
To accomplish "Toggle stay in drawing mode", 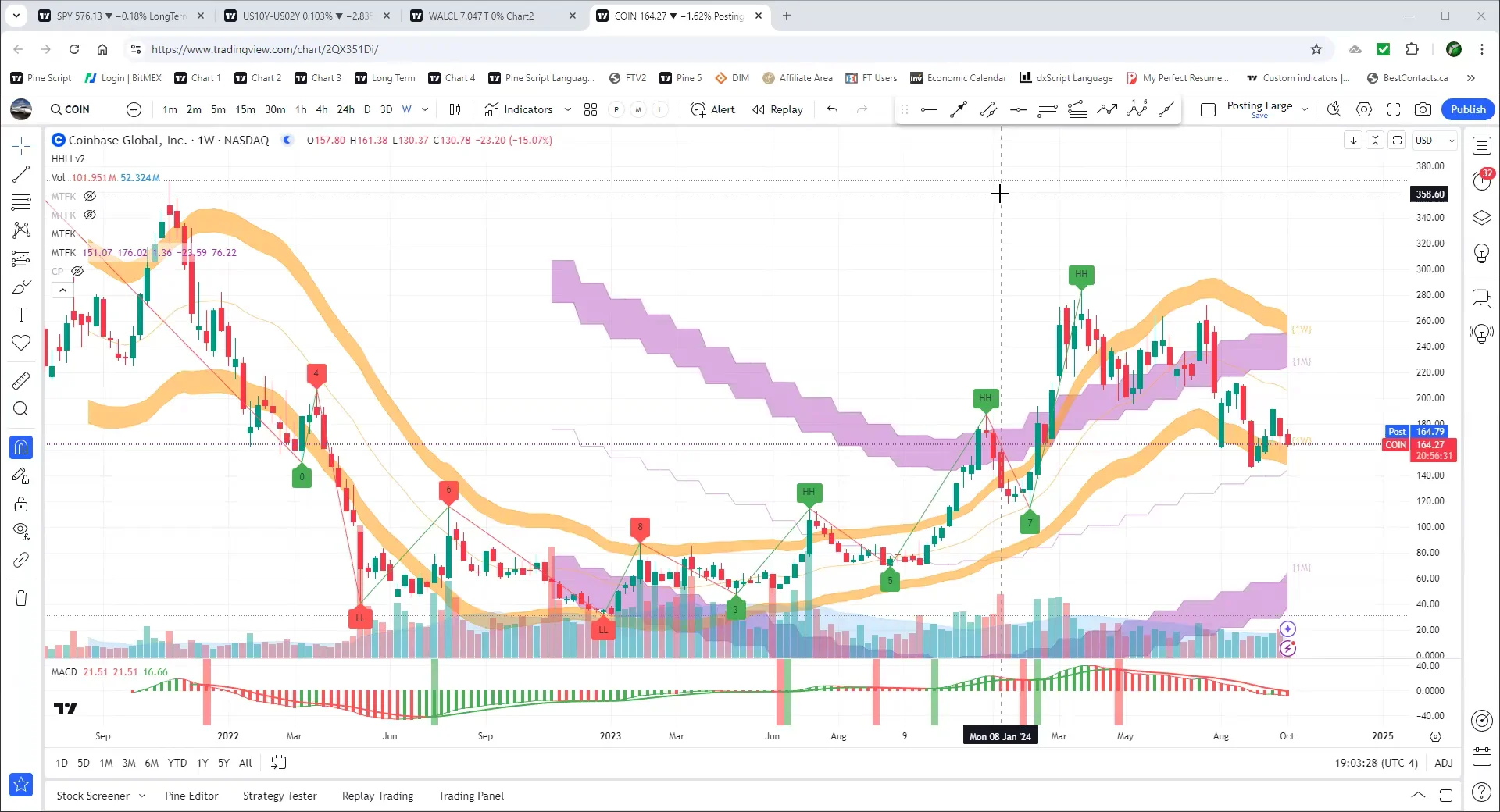I will click(21, 475).
